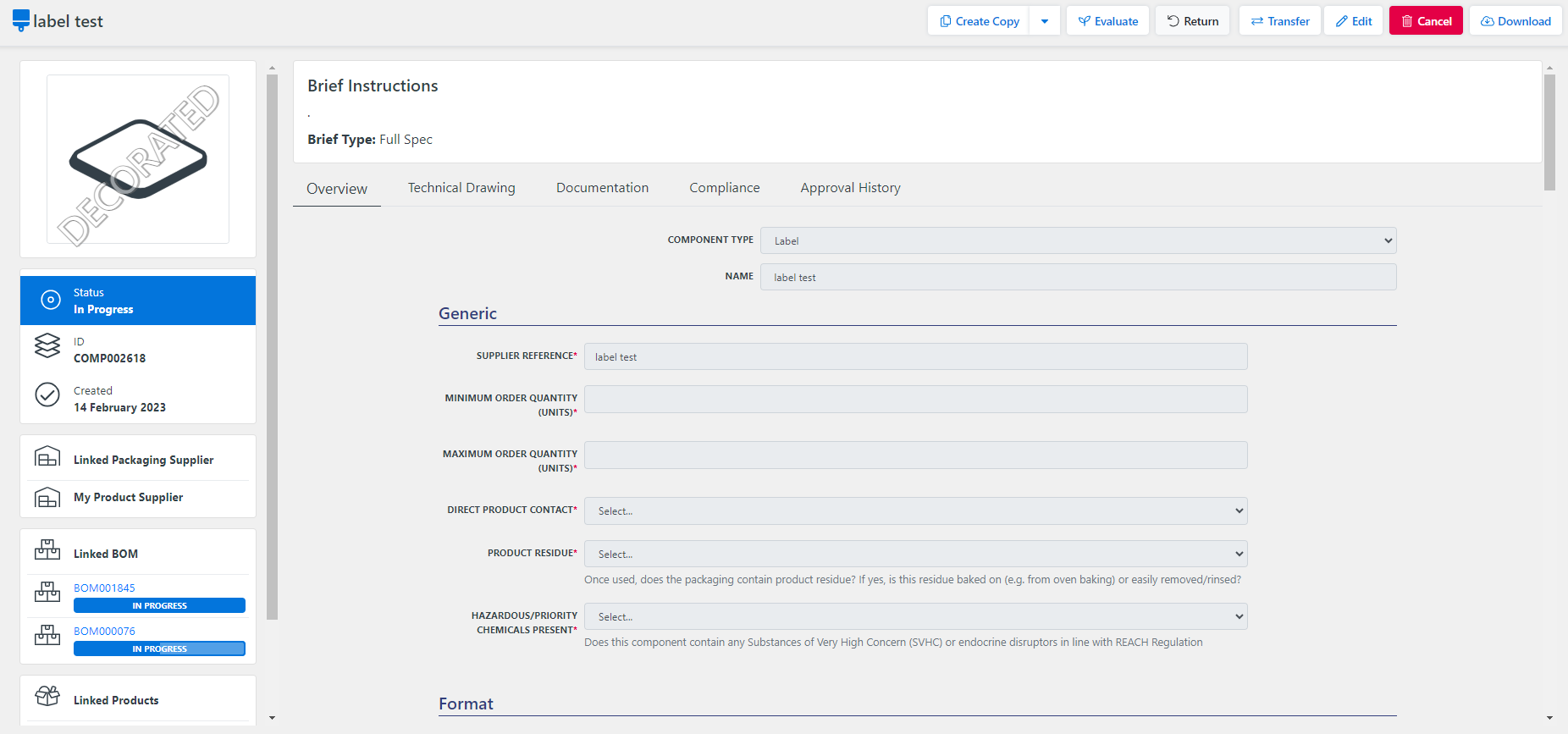Click the Edit button
The image size is (1568, 734).
1353,21
